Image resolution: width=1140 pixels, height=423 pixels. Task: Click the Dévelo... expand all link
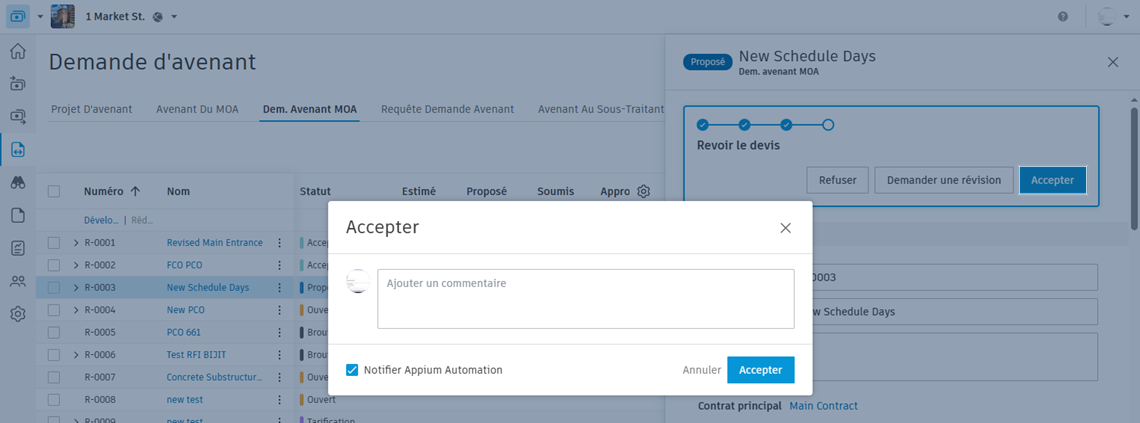[101, 219]
